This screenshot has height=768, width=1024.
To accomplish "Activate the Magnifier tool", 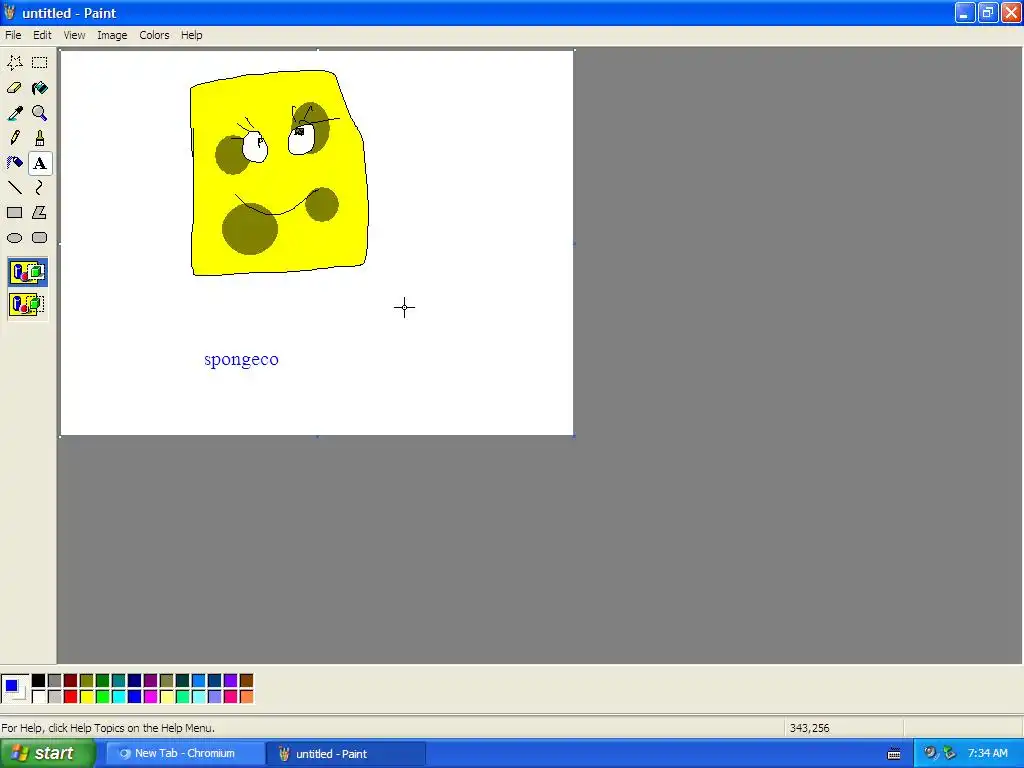I will point(40,113).
